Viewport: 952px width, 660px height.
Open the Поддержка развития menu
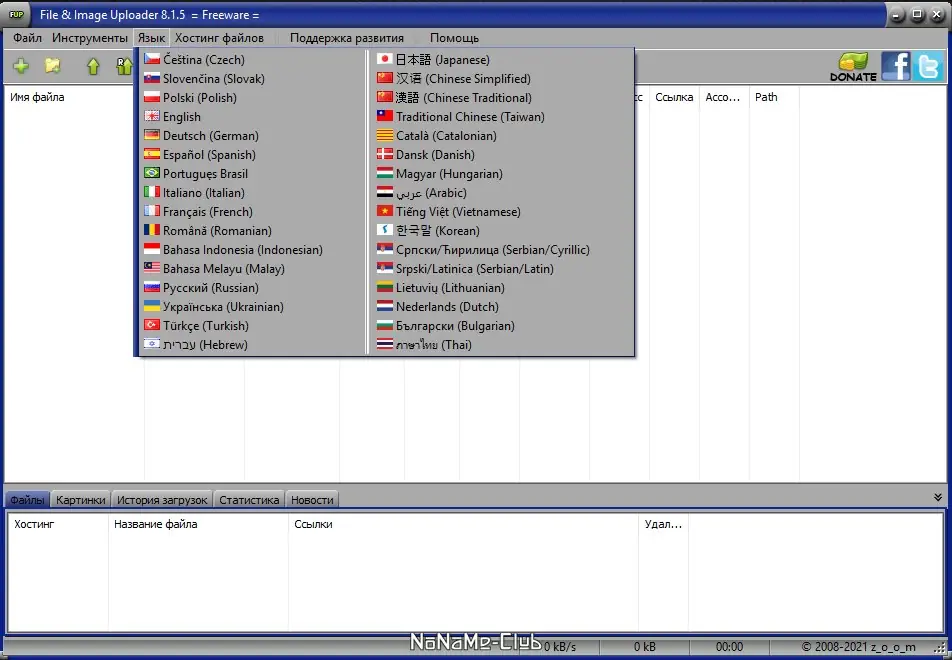347,38
